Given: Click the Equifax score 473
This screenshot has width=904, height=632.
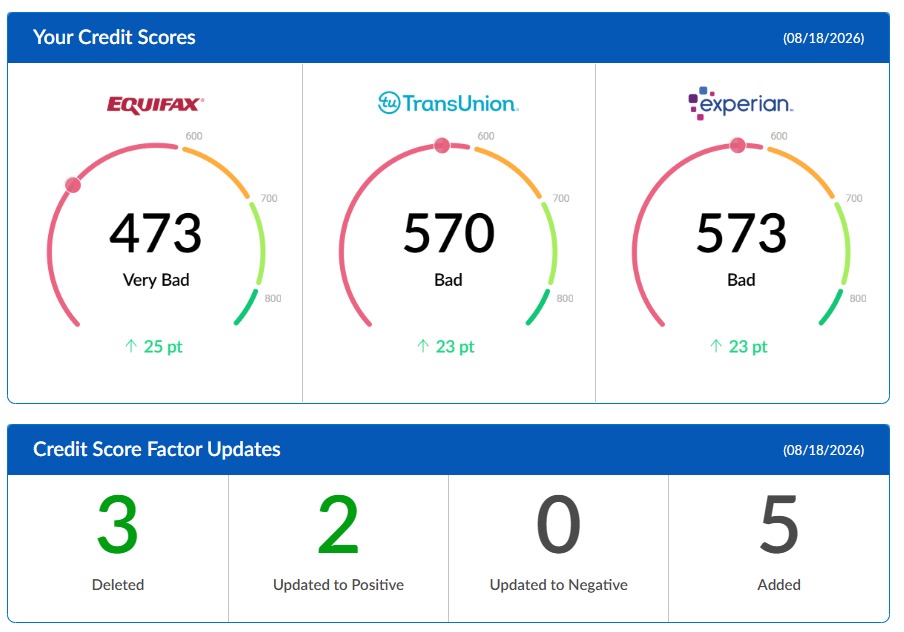Looking at the screenshot, I should click(x=156, y=233).
